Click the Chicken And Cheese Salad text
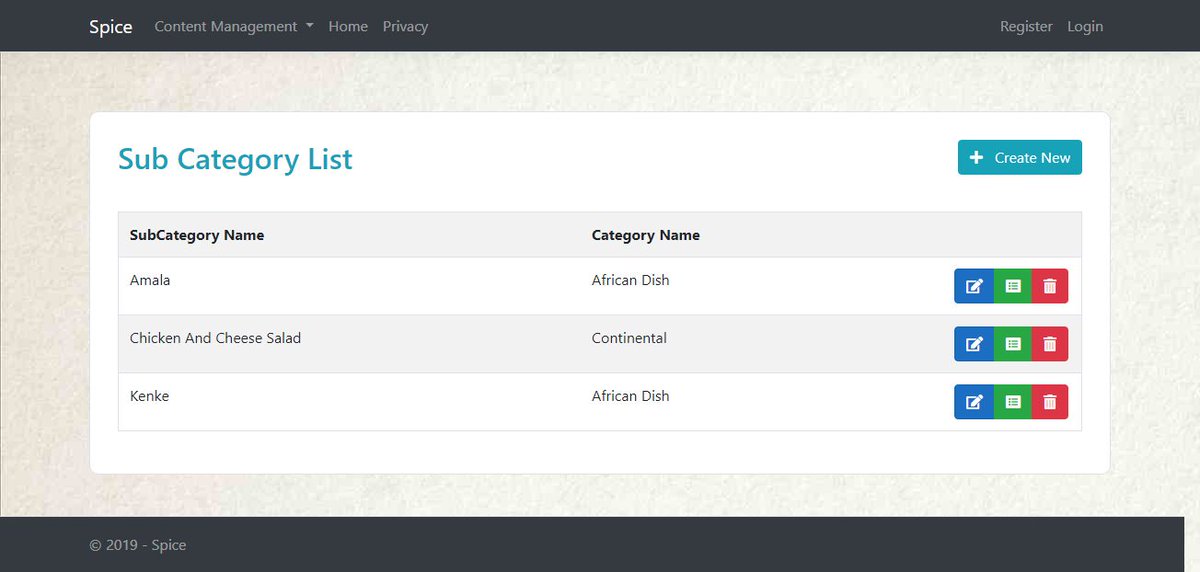The width and height of the screenshot is (1200, 572). click(215, 338)
